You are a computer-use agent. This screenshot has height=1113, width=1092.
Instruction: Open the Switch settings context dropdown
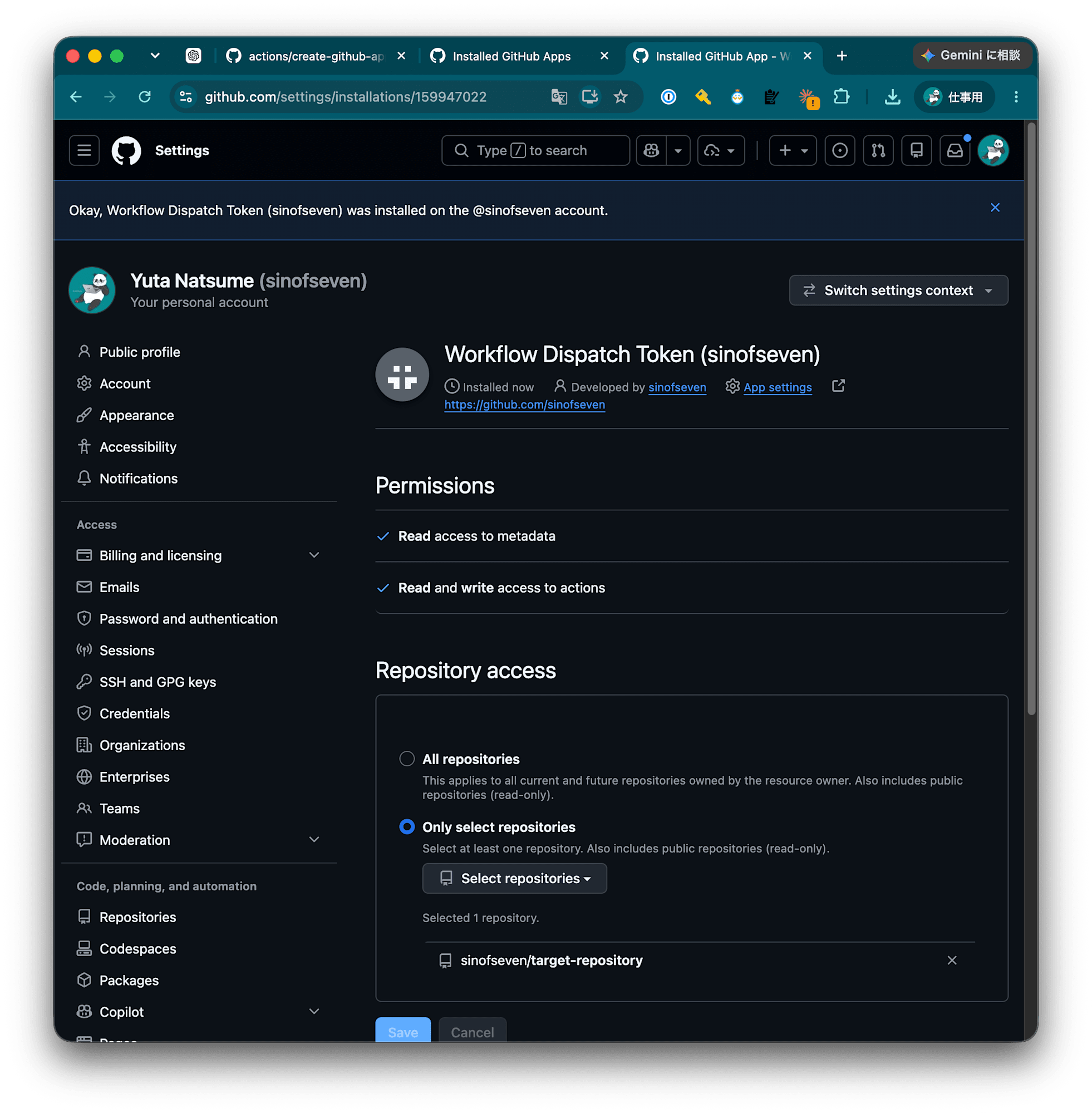pos(898,290)
